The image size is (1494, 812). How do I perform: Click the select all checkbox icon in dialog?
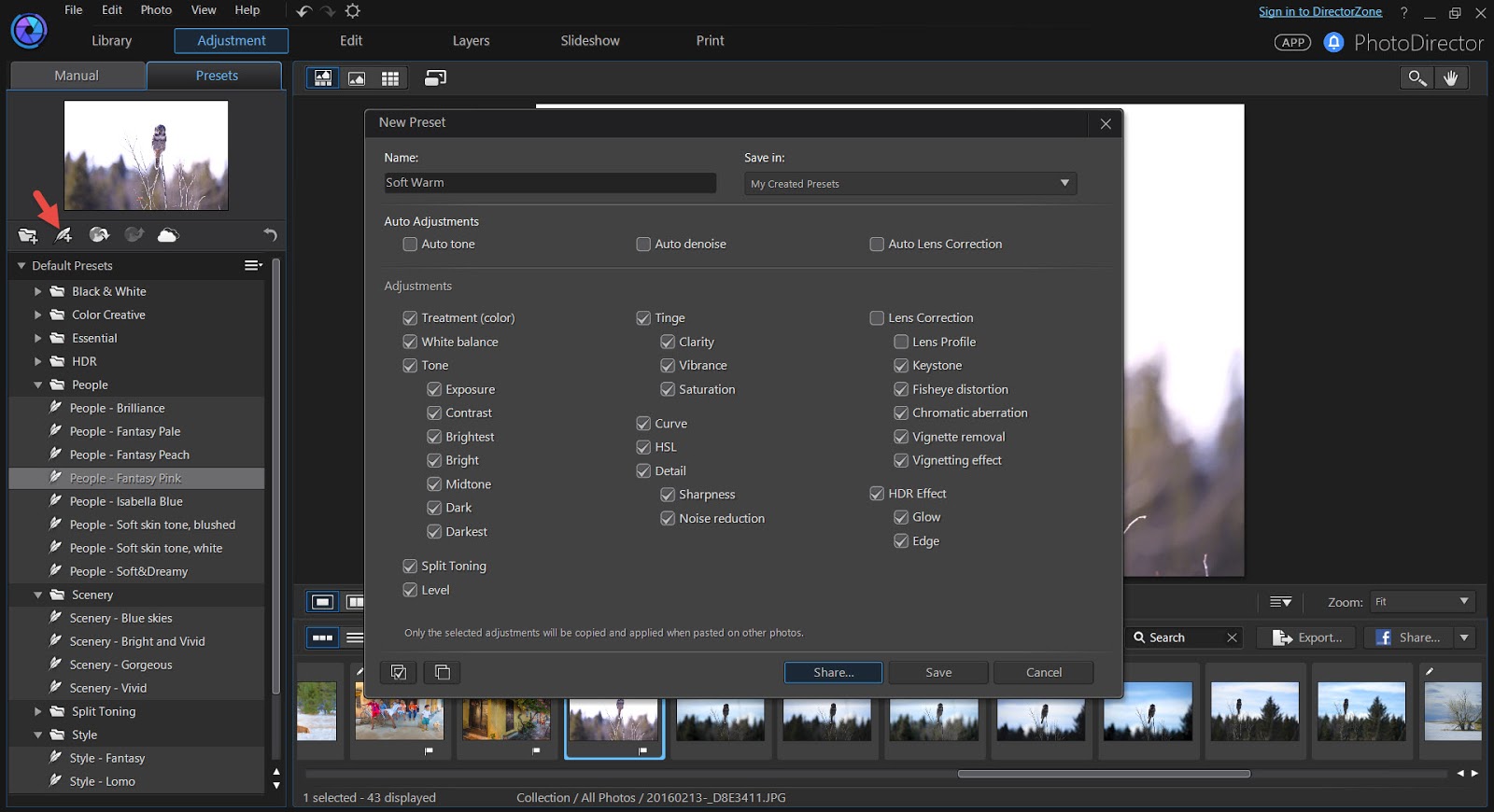(x=399, y=672)
